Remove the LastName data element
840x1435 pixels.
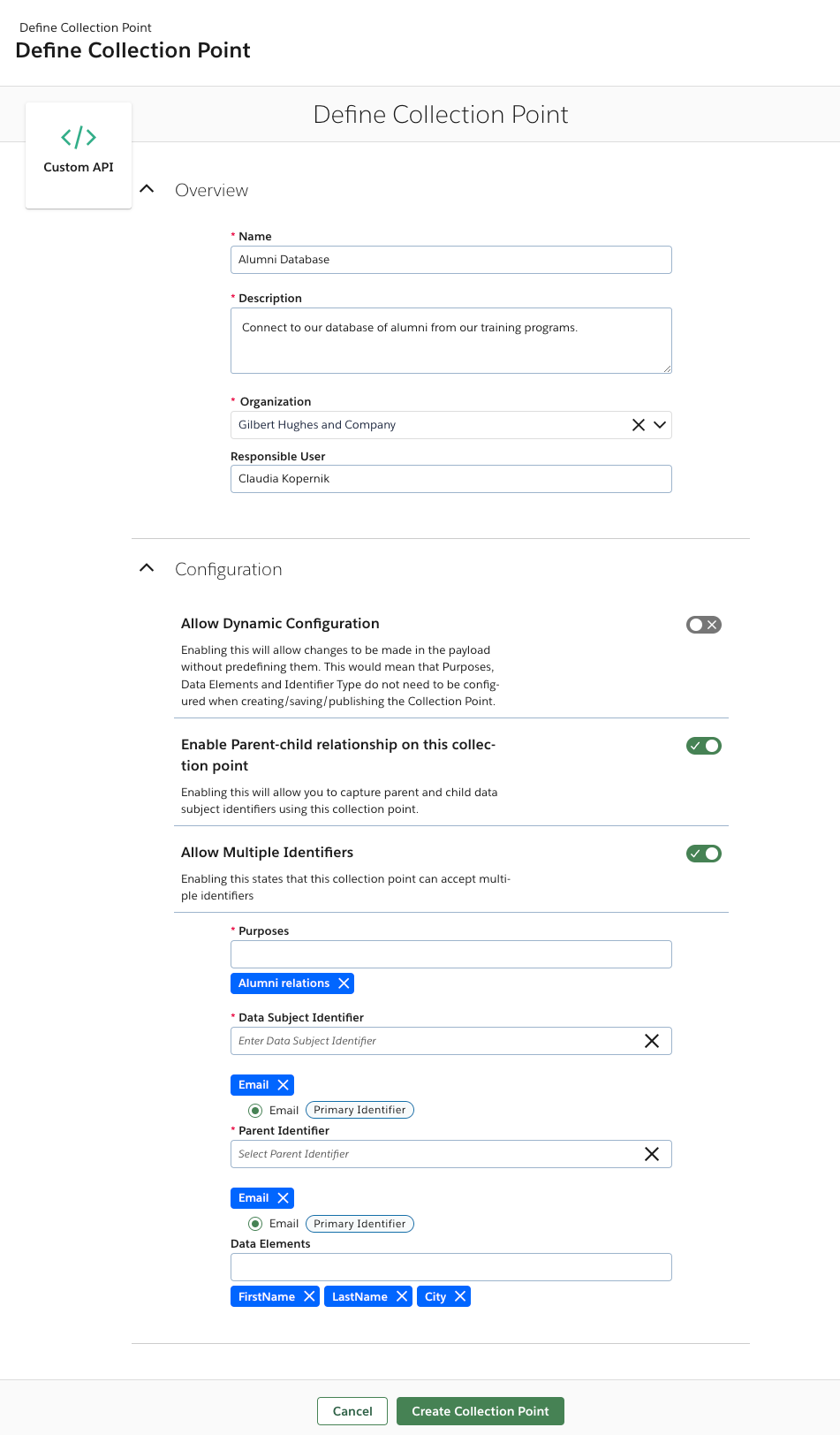tap(403, 1296)
